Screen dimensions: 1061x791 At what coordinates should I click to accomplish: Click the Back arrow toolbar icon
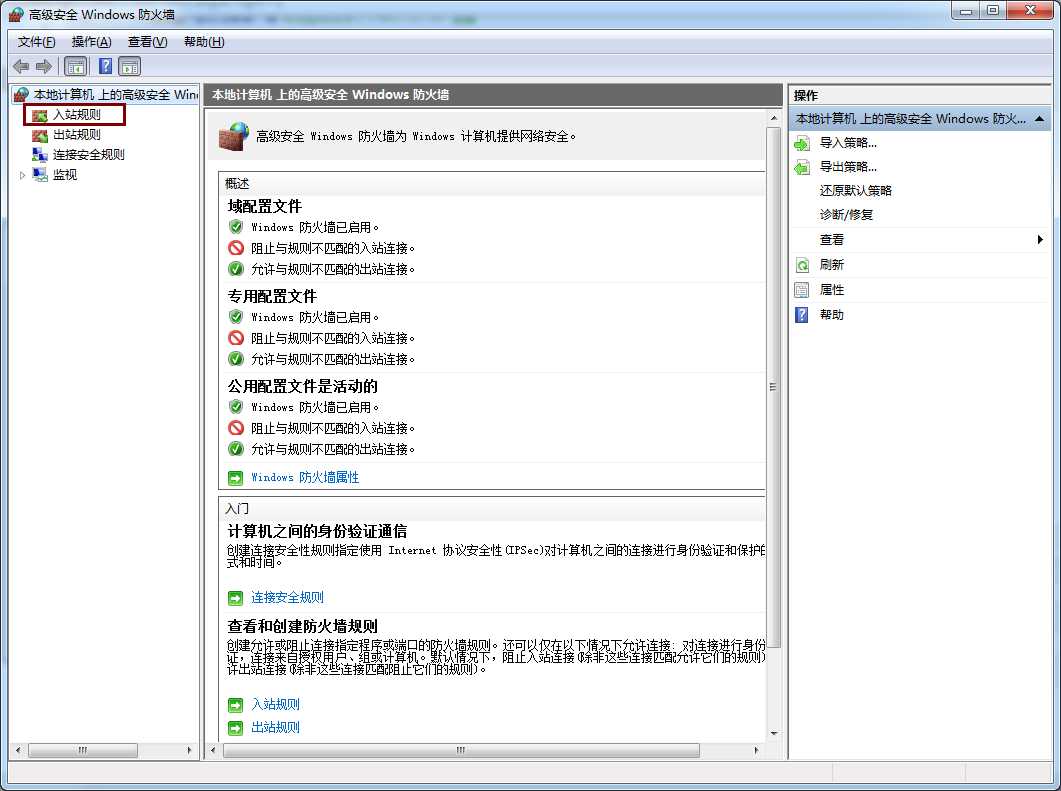click(x=22, y=66)
